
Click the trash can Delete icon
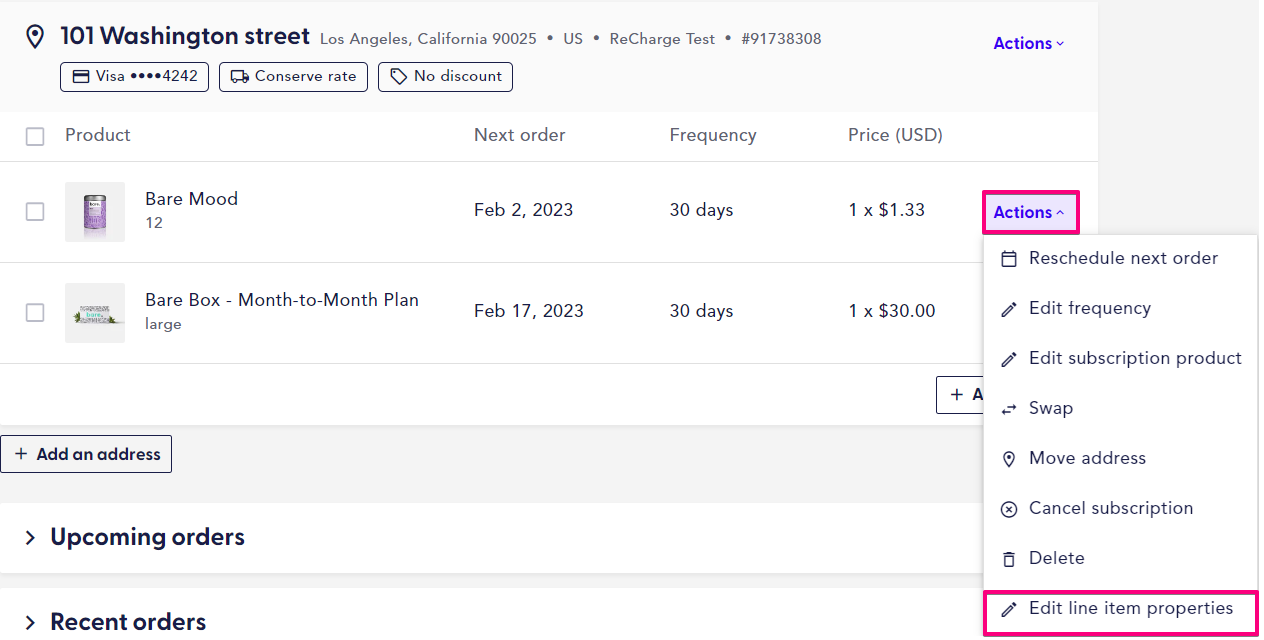click(x=1009, y=559)
